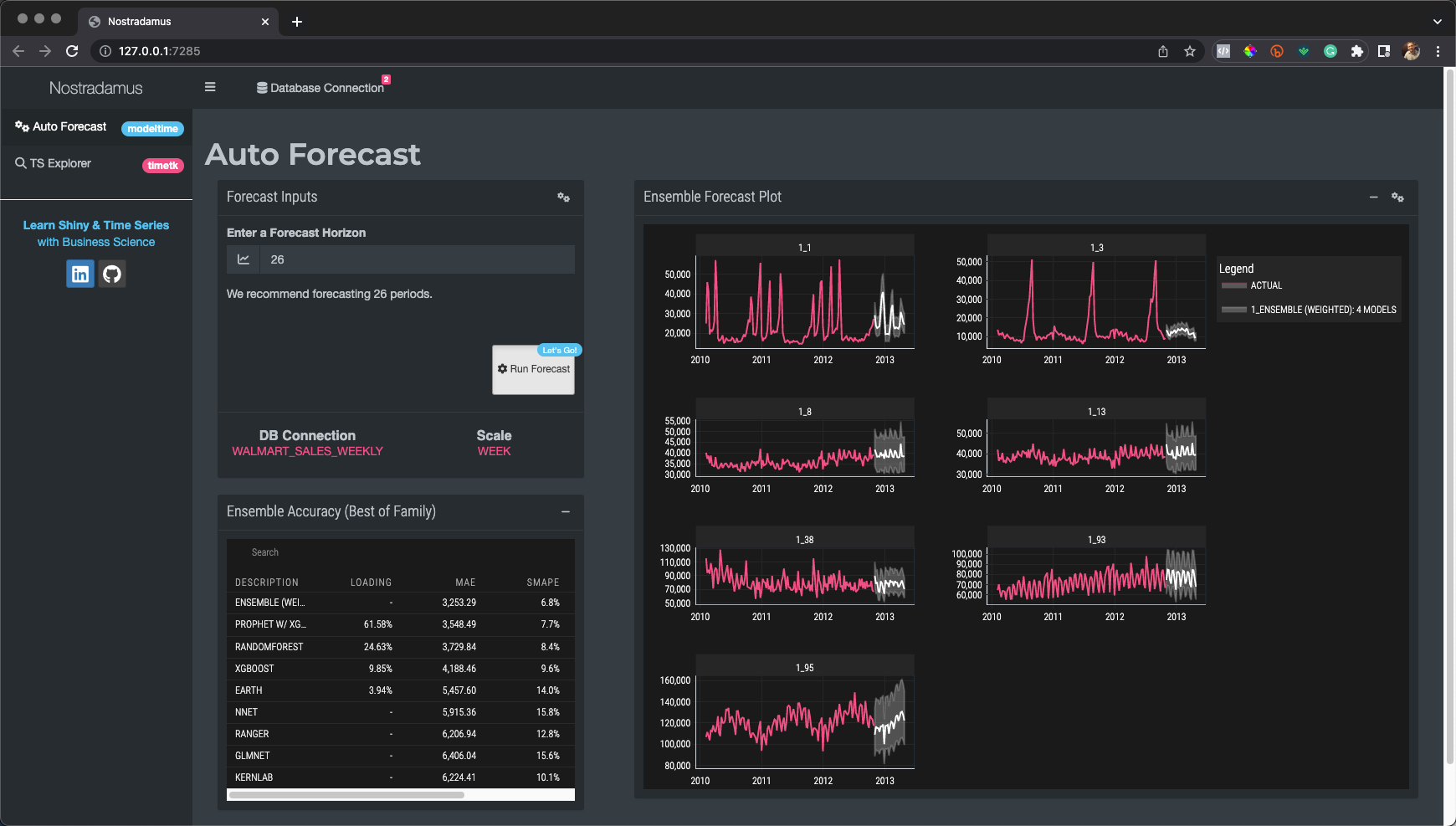Click the 1_1 forecast subplot

tap(805, 302)
